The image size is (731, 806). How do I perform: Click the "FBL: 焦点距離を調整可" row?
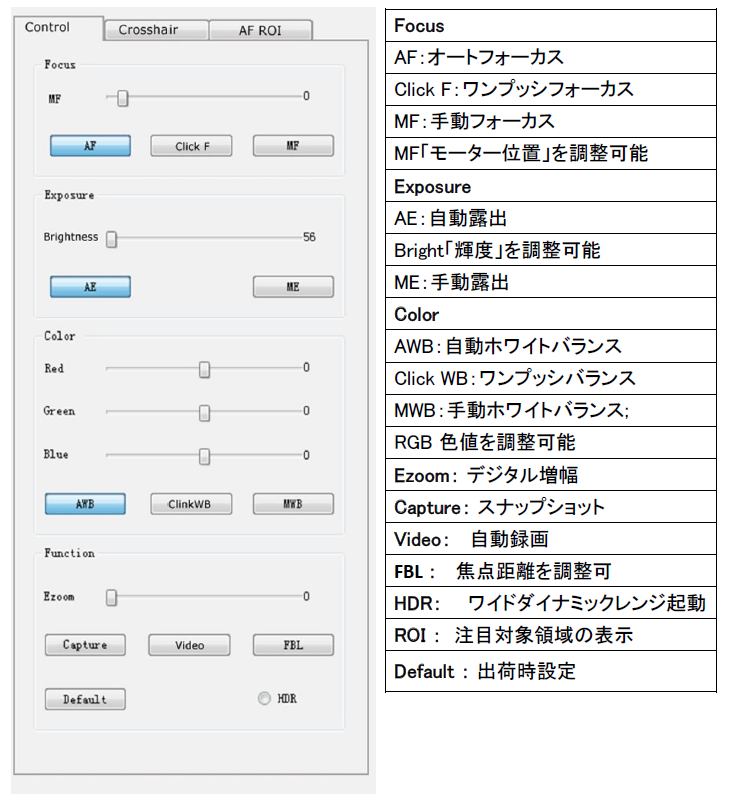[x=551, y=571]
